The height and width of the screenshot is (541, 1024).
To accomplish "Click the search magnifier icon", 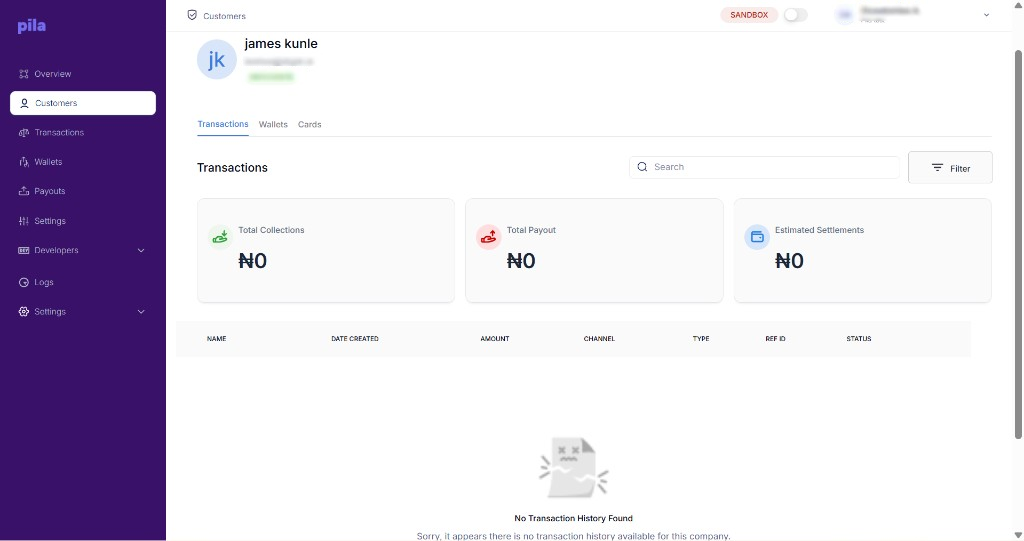I will coord(643,167).
